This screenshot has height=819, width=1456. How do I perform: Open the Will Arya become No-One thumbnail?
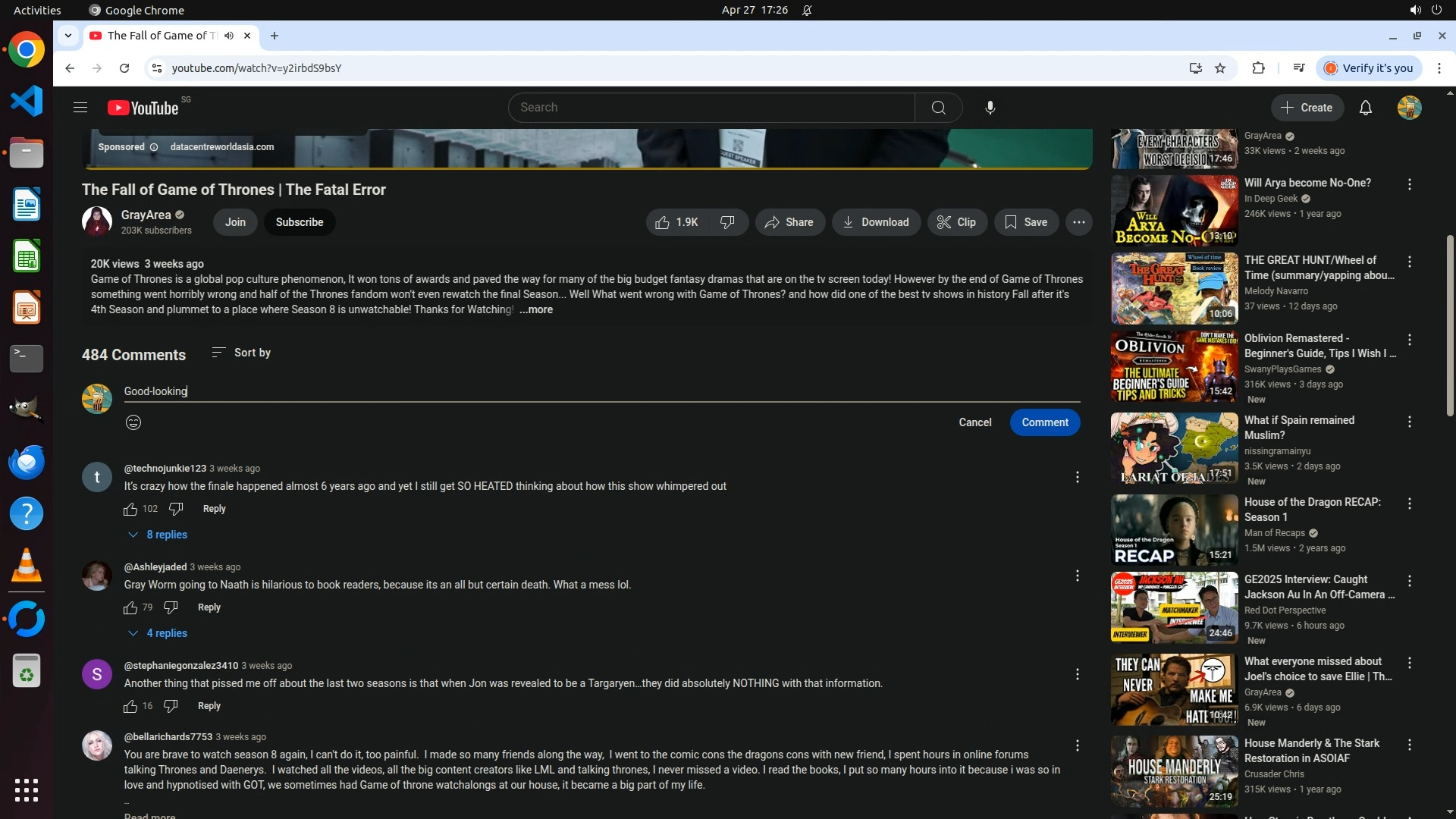[1174, 211]
